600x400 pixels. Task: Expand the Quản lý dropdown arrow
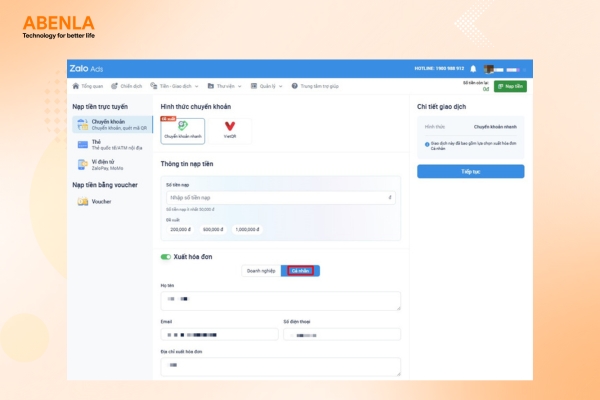281,87
